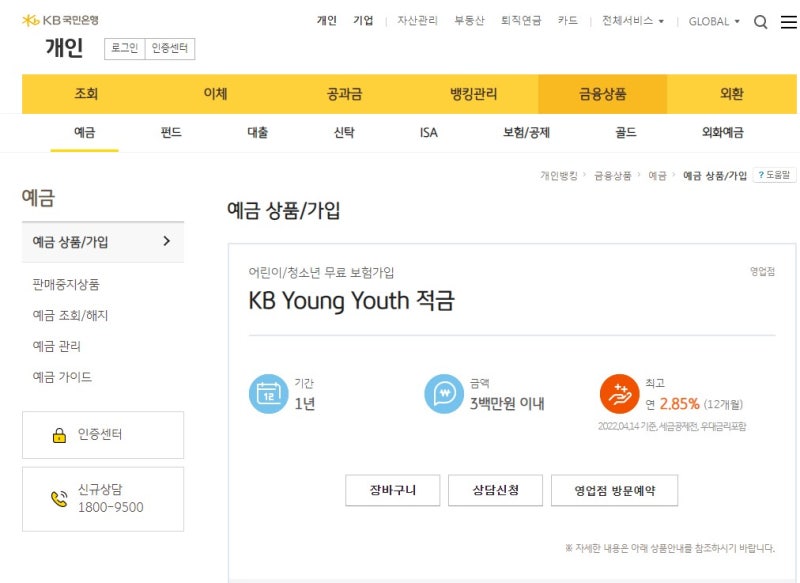Click the phone icon beside 신규상담
This screenshot has width=800, height=583.
(59, 499)
